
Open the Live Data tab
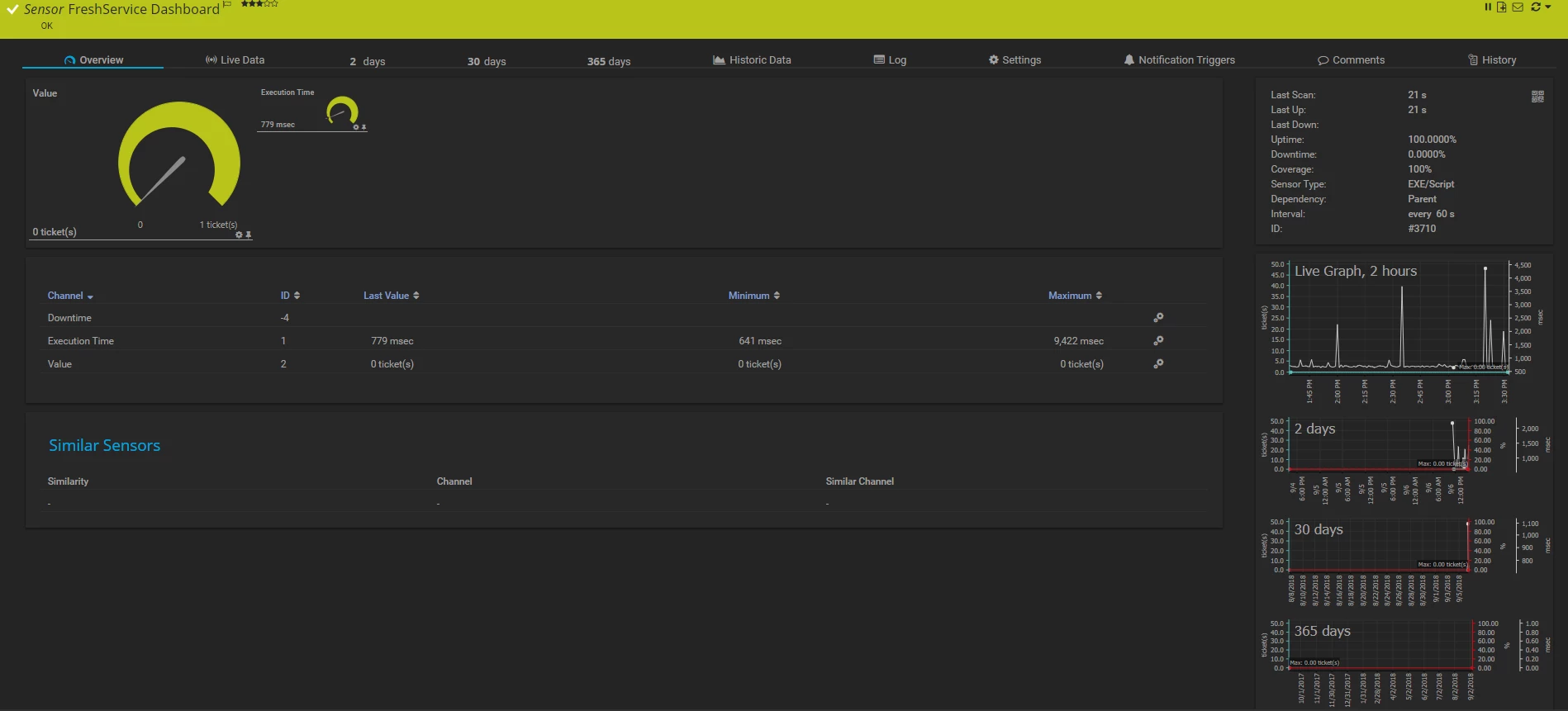tap(235, 60)
